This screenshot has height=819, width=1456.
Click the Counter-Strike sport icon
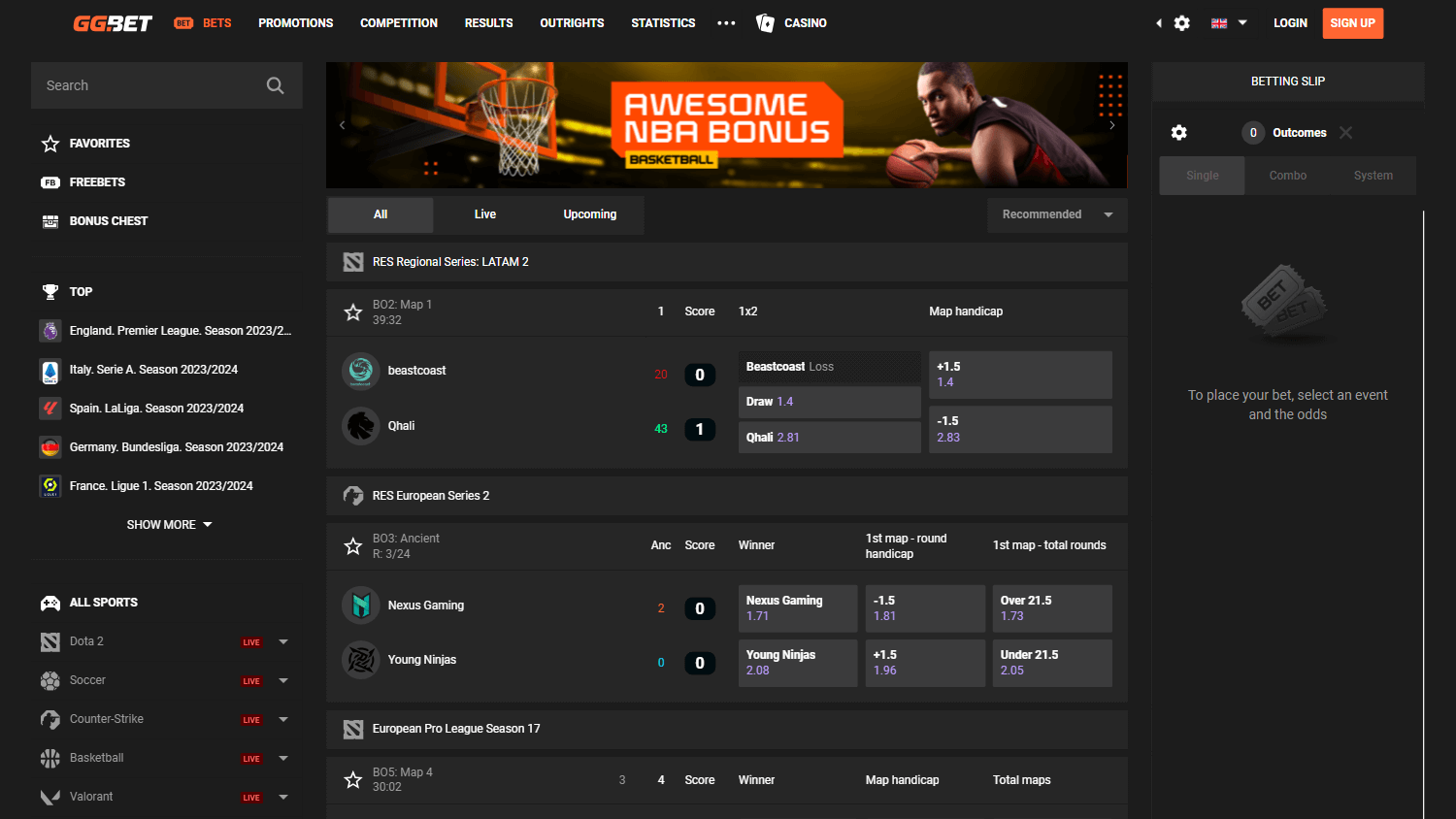[50, 719]
